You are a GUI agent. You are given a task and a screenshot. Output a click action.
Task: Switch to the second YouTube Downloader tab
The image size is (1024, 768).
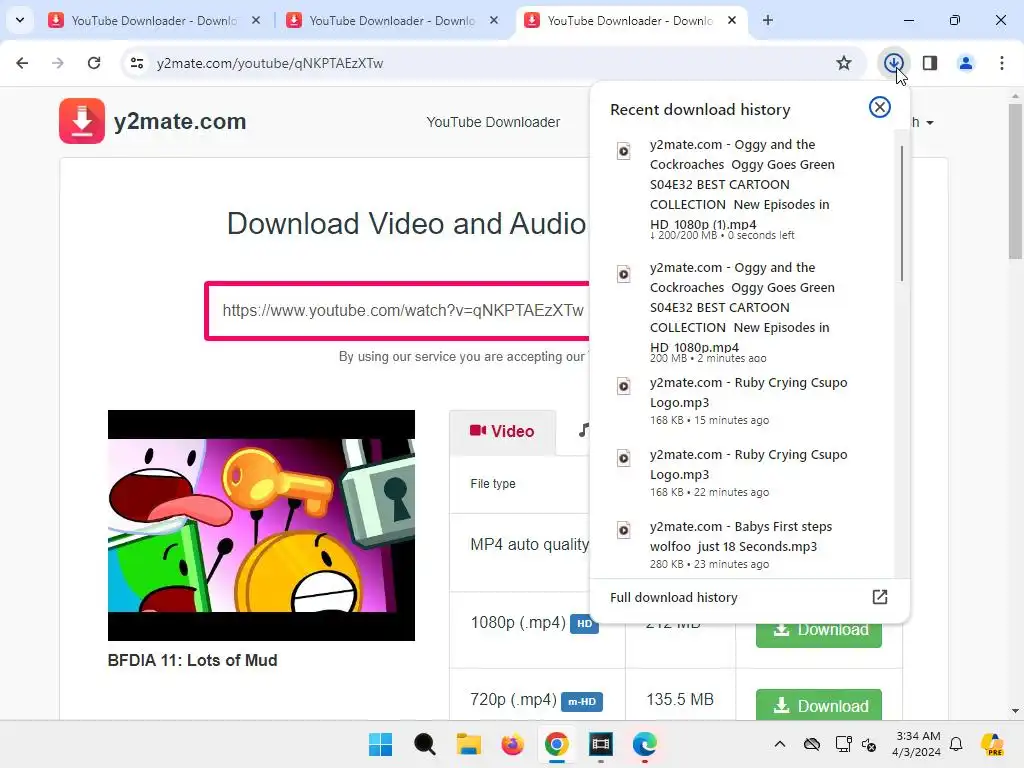[x=392, y=20]
